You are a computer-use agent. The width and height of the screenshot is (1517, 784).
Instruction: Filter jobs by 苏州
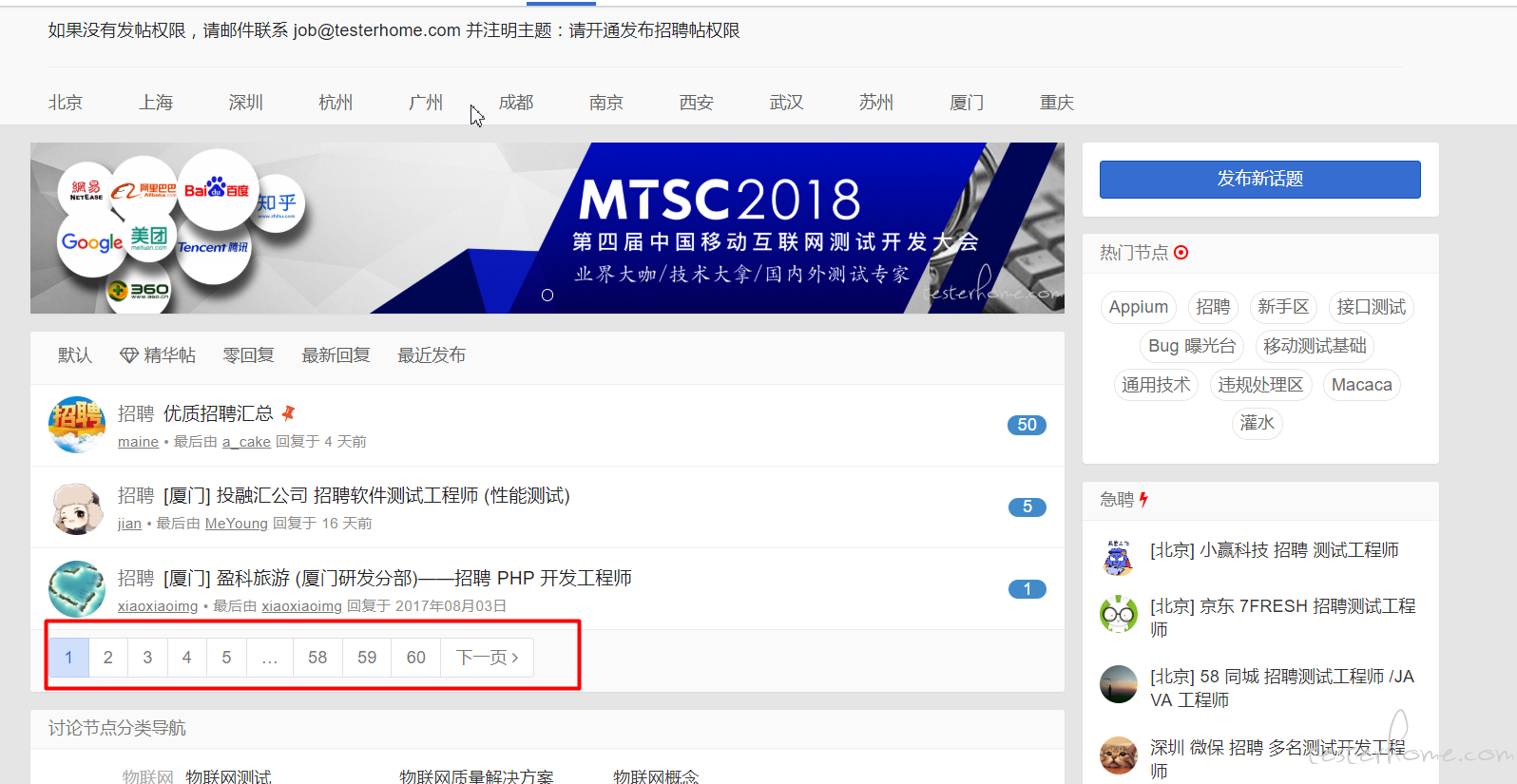(876, 103)
